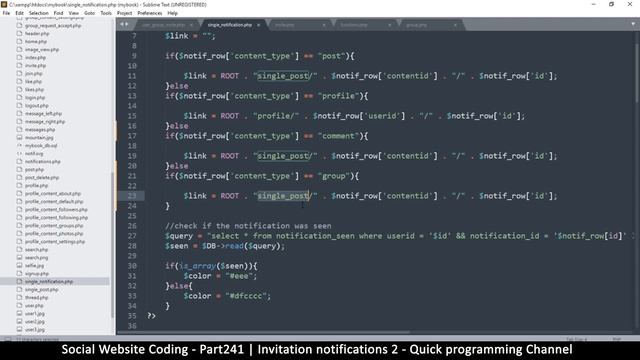Open message_right.php from the sidebar
640x360 pixels.
[45, 122]
